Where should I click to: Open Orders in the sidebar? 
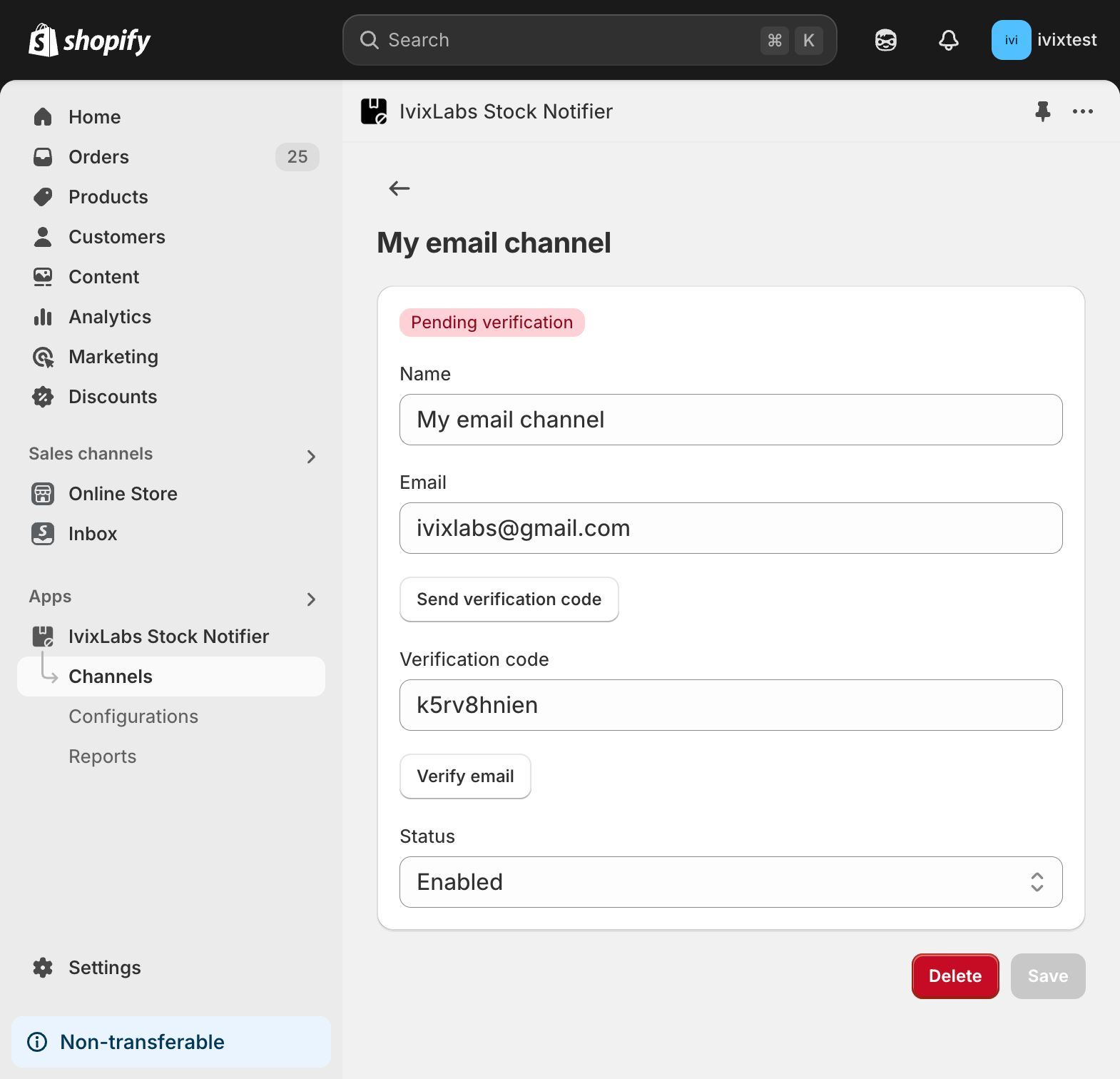(x=171, y=157)
